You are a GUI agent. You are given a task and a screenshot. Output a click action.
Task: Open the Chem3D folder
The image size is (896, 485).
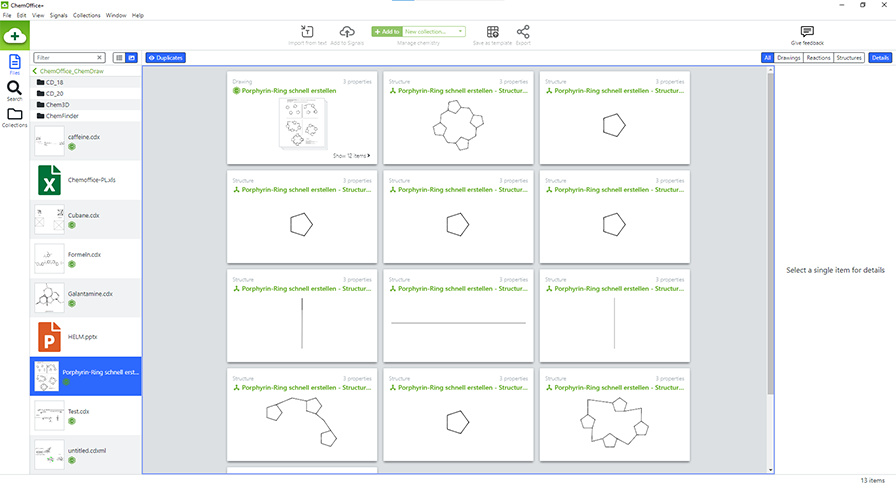(86, 105)
